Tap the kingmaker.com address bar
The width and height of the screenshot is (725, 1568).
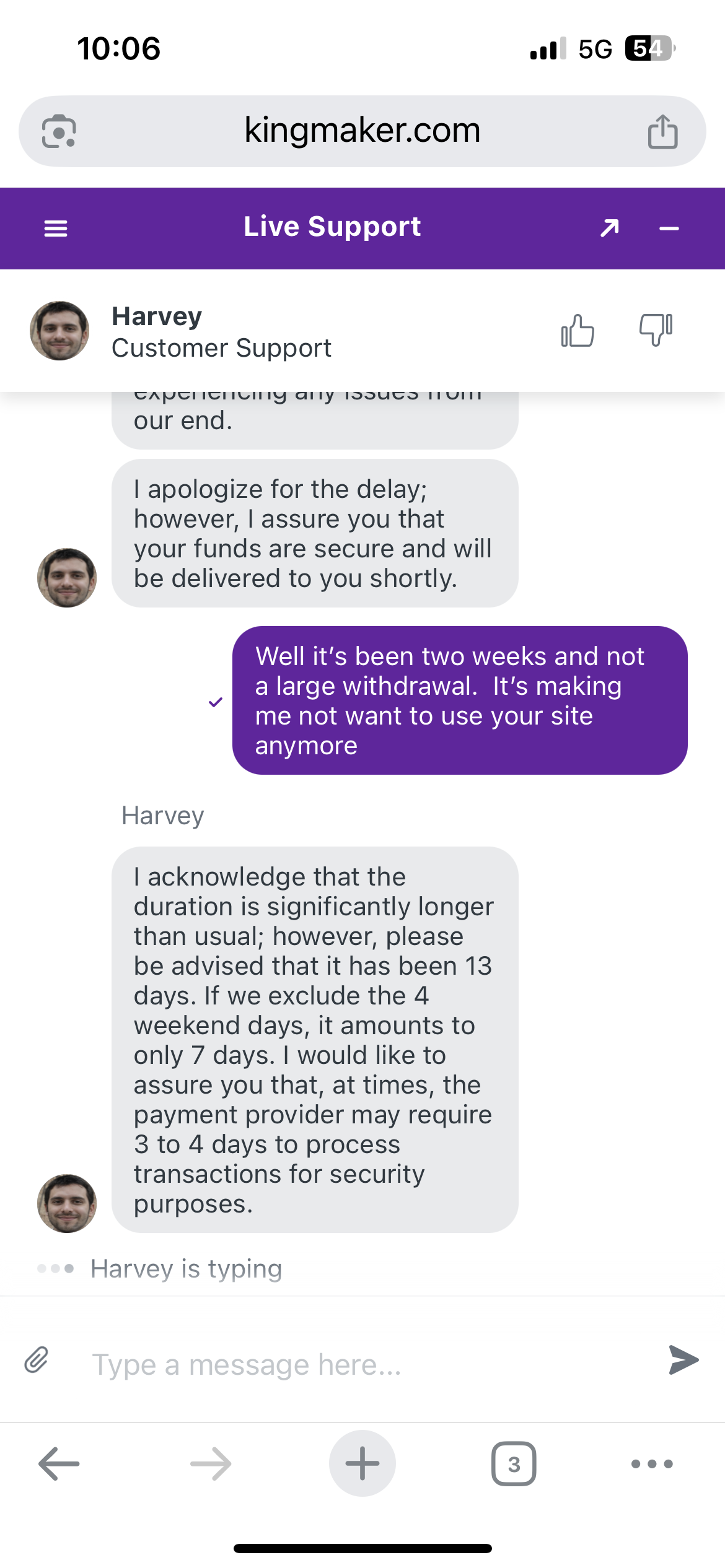(x=362, y=131)
